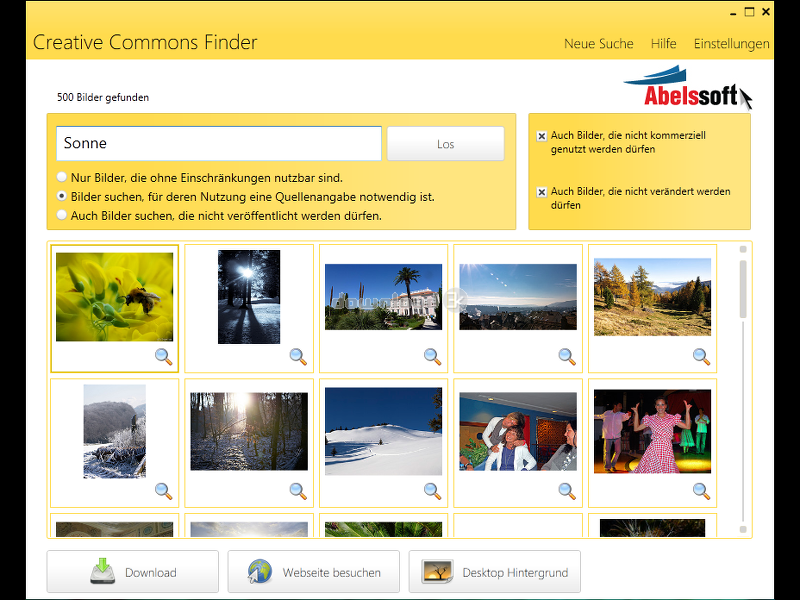Click the 'Creative Commons Finder' title

pos(145,42)
